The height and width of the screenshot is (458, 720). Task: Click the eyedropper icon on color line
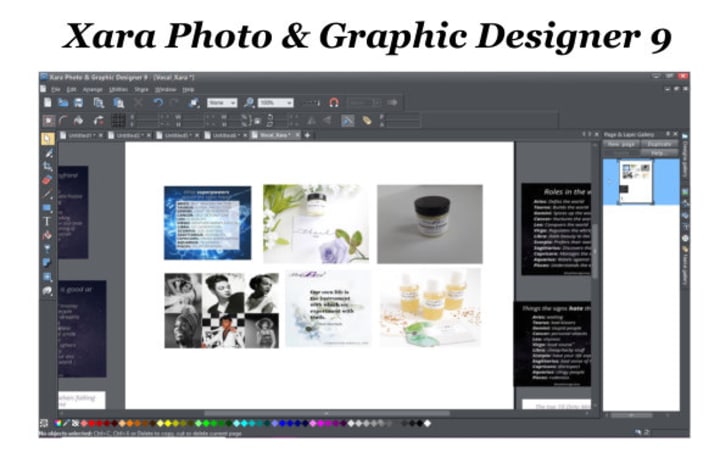(67, 423)
